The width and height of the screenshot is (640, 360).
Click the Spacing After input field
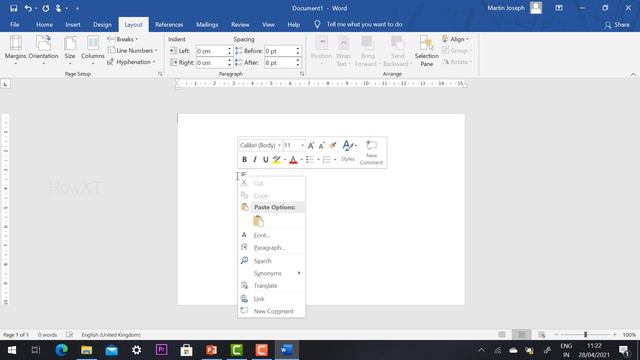[x=280, y=63]
